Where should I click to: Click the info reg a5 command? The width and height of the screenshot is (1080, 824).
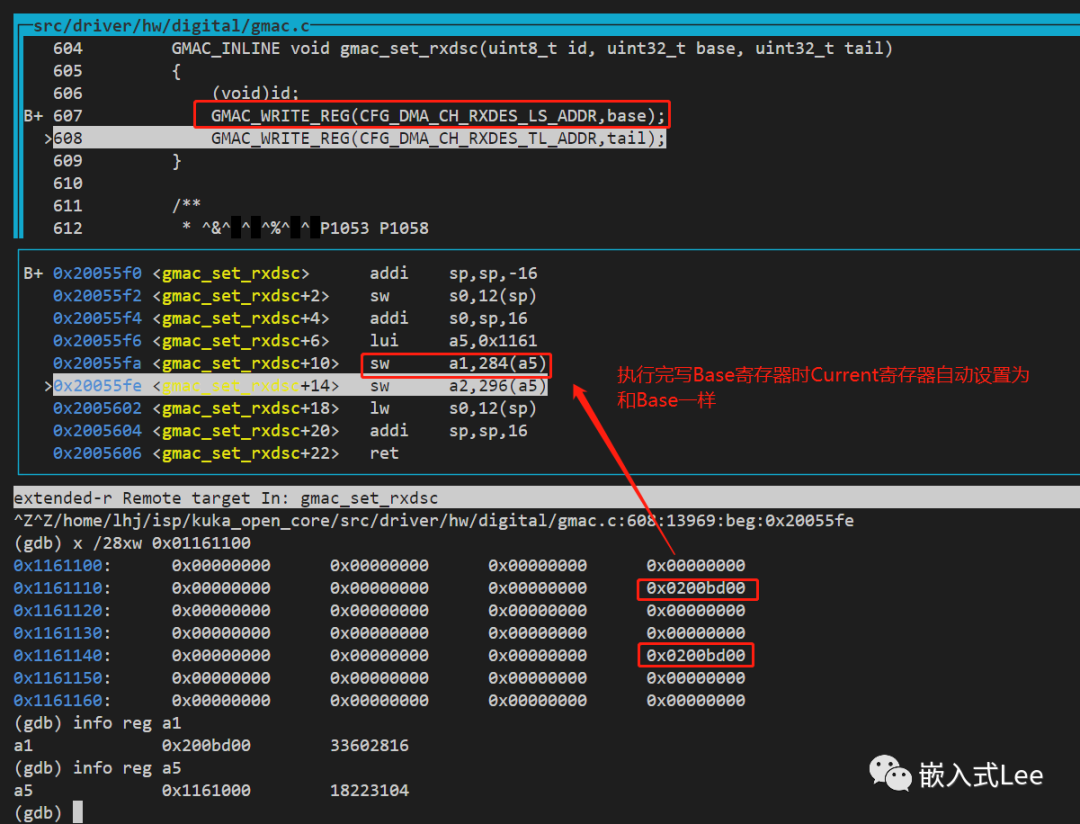click(127, 768)
